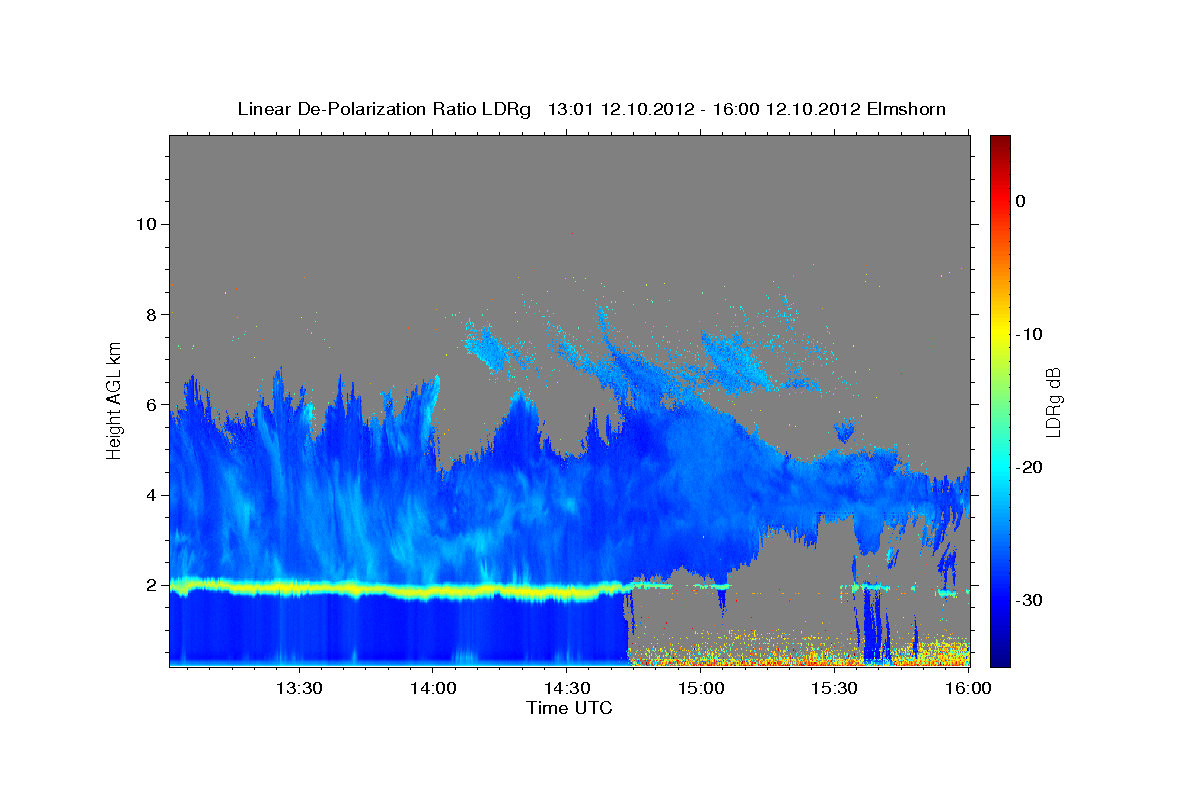Click the colorbar tick label -10

click(x=1029, y=334)
